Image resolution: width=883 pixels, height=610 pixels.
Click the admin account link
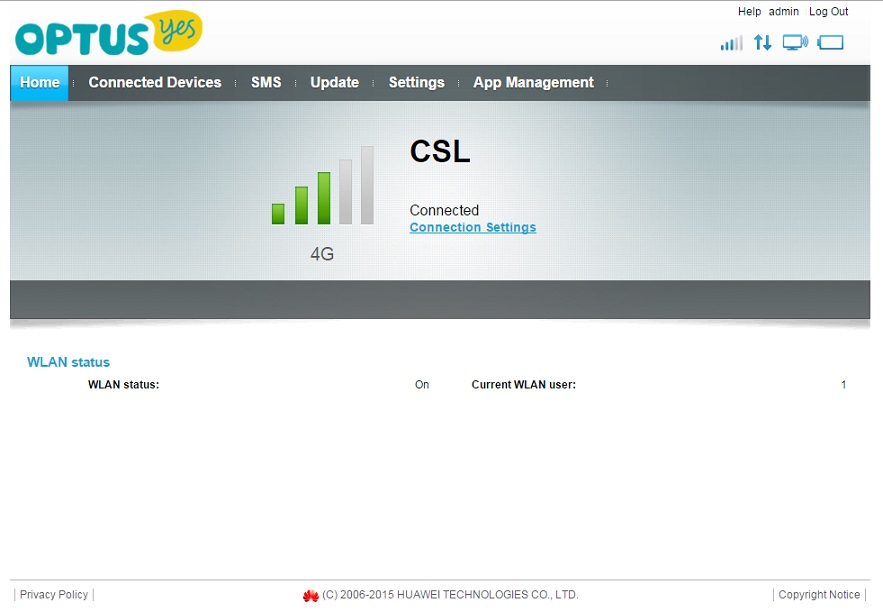tap(784, 11)
